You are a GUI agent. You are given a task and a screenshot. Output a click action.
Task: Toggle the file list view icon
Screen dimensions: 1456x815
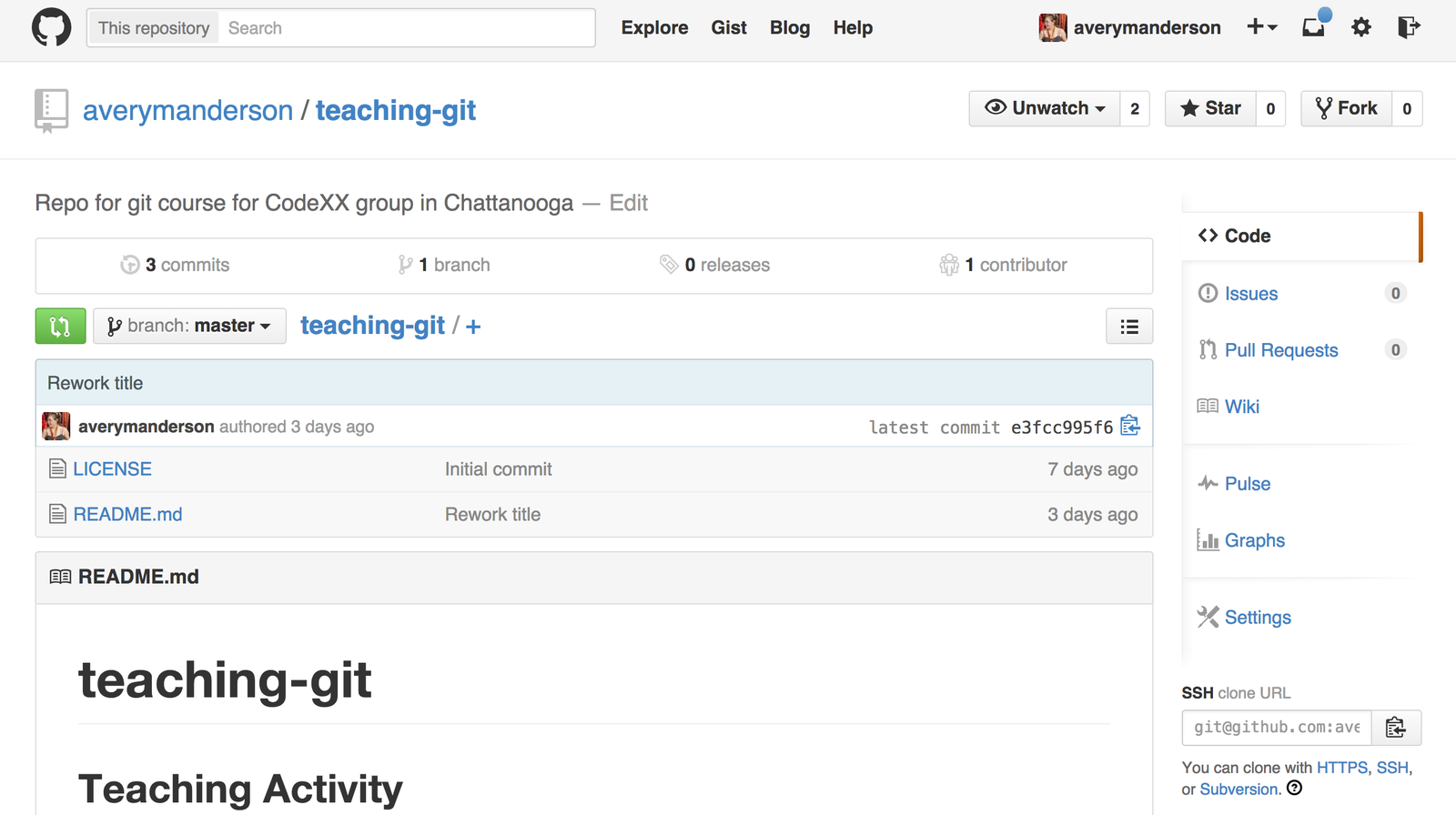[x=1129, y=327]
